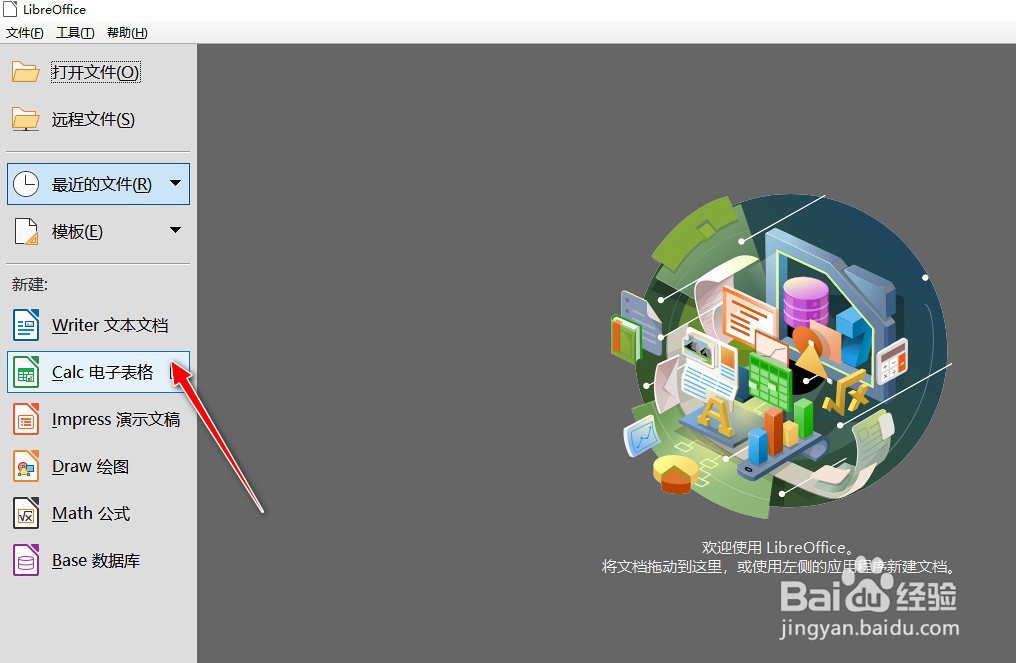Click the Open File folder icon
The height and width of the screenshot is (663, 1016).
(x=26, y=72)
